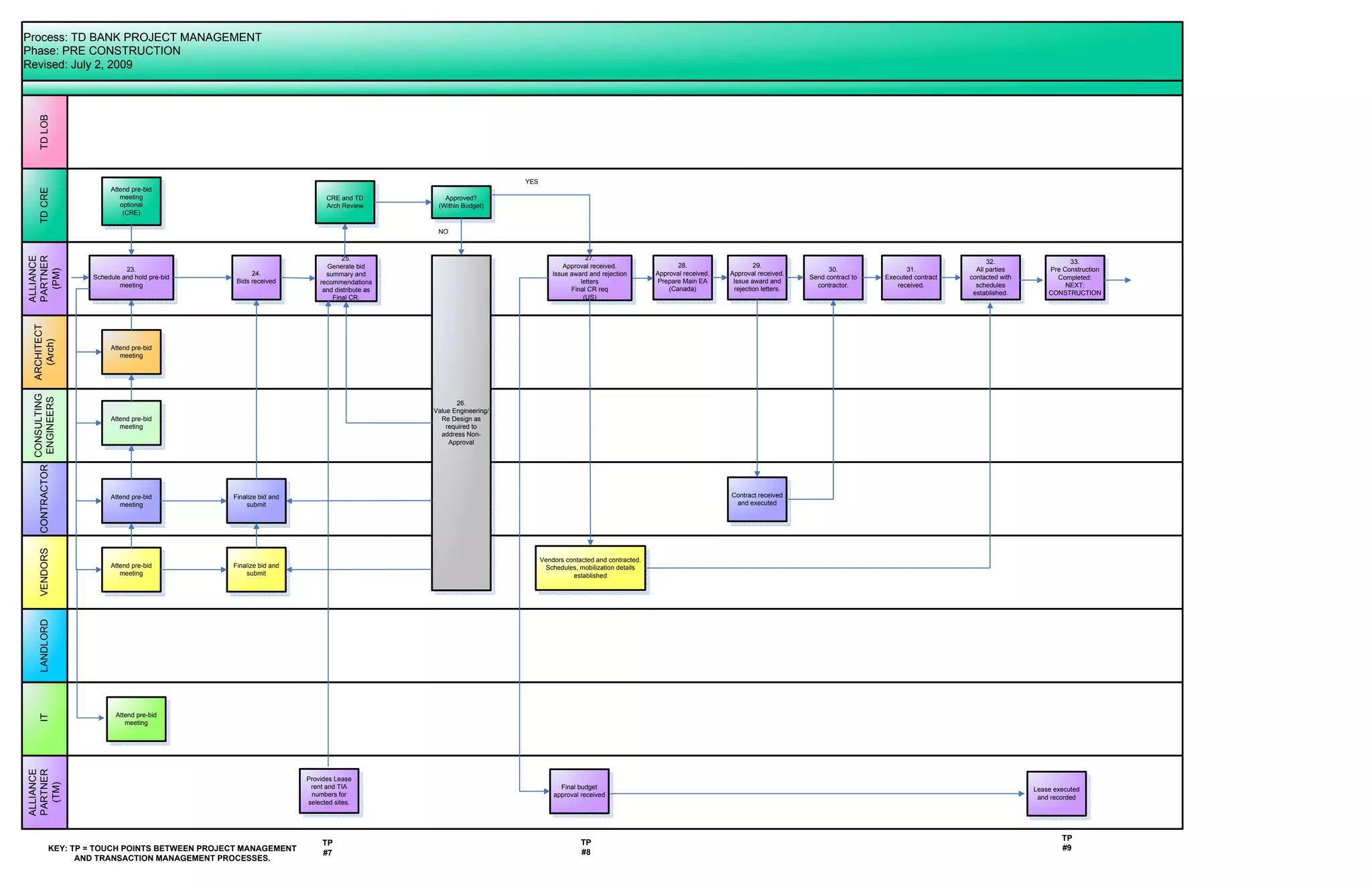Click the 'CRE and TD Arch Review' box

pos(345,202)
